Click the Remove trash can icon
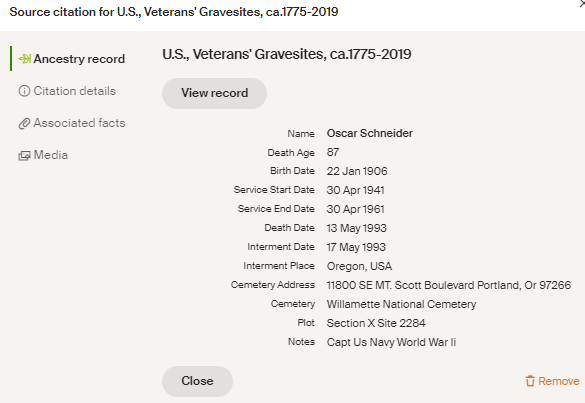This screenshot has height=403, width=585. tap(530, 381)
